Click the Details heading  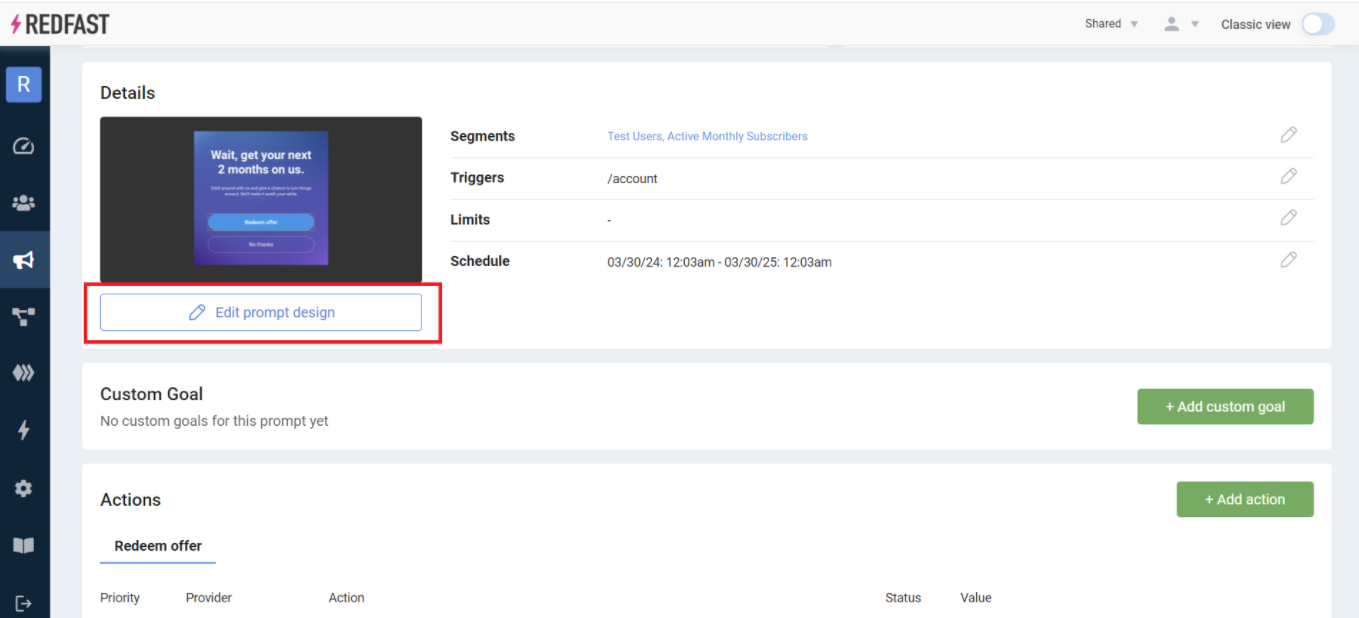coord(127,93)
